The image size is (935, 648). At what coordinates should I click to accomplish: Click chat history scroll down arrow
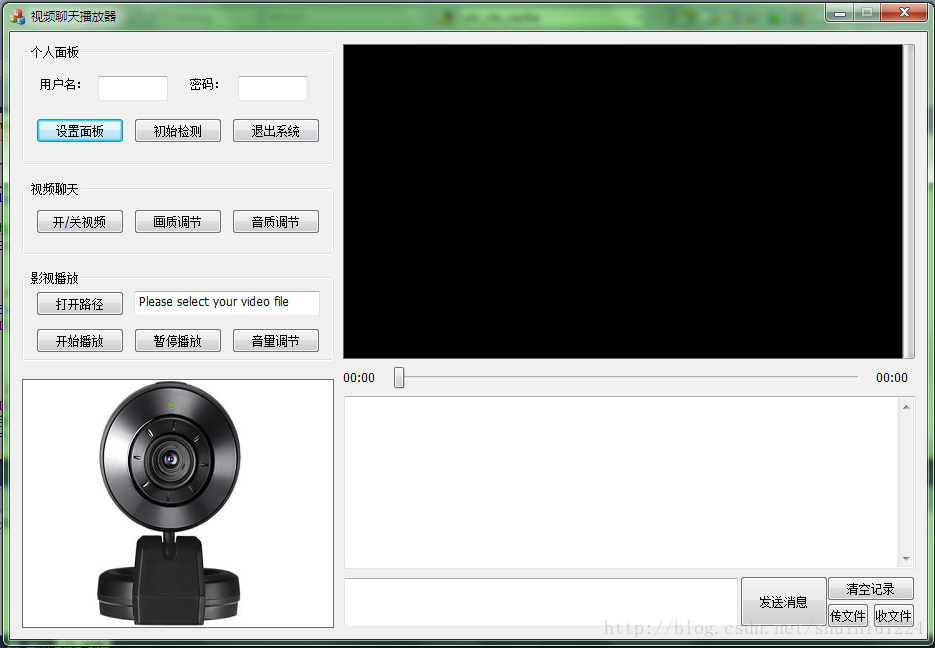[906, 559]
